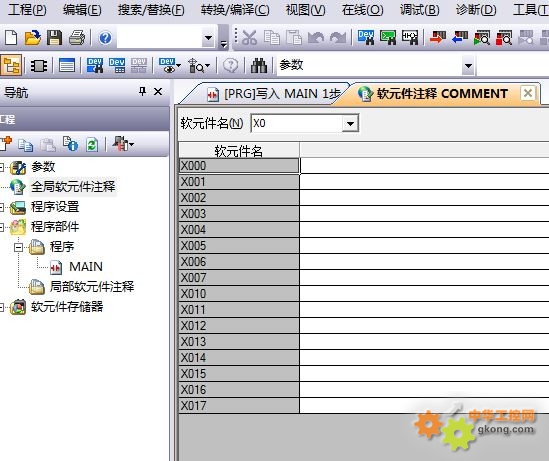Click the blue list window icon

(67, 65)
